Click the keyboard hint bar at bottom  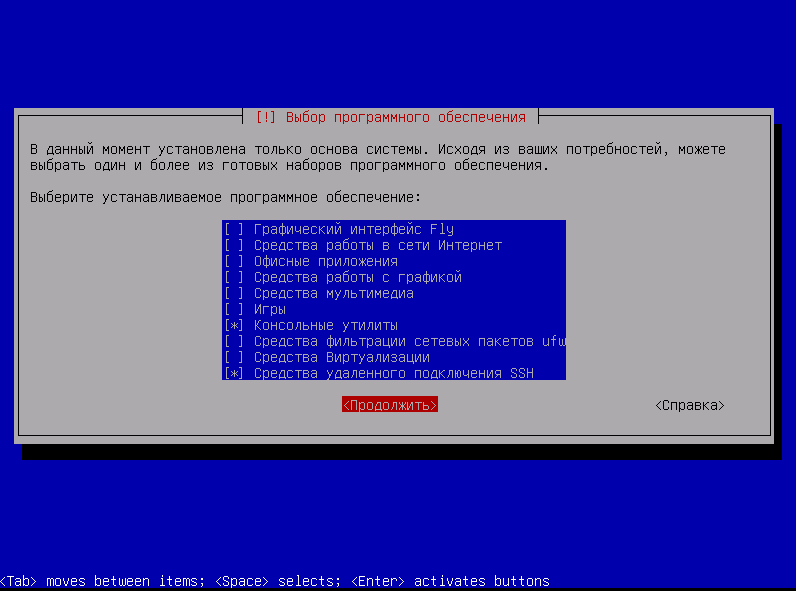[x=275, y=581]
